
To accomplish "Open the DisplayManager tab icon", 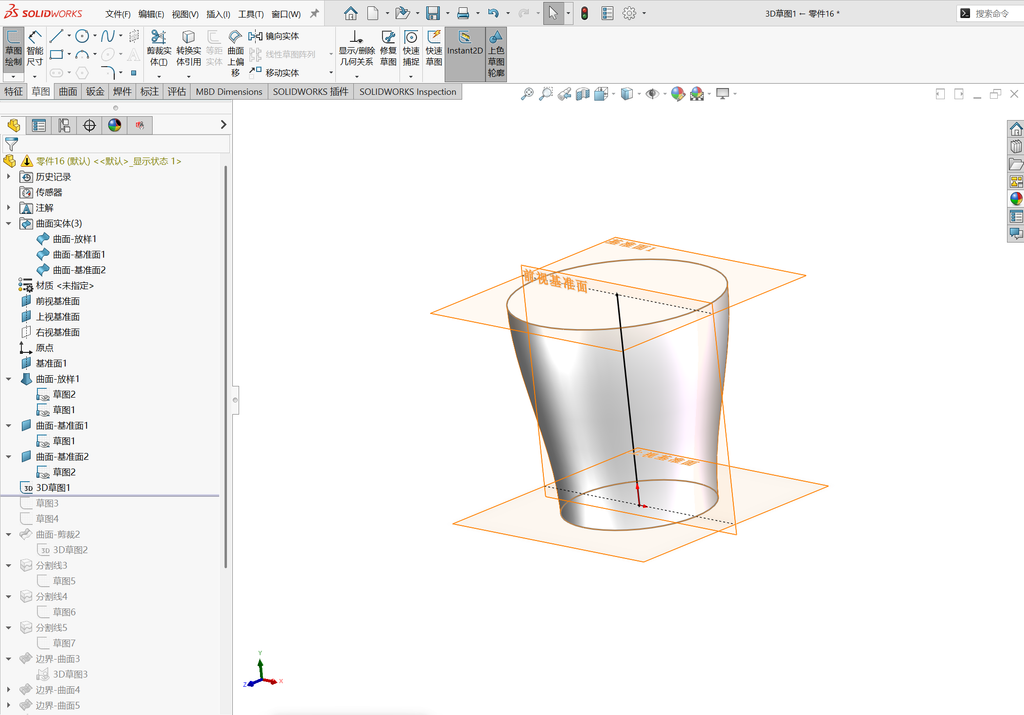I will pyautogui.click(x=115, y=125).
